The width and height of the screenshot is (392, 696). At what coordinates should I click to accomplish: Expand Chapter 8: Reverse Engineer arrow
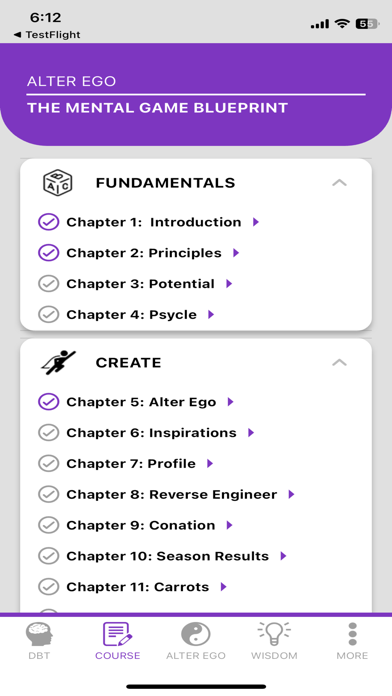point(291,494)
